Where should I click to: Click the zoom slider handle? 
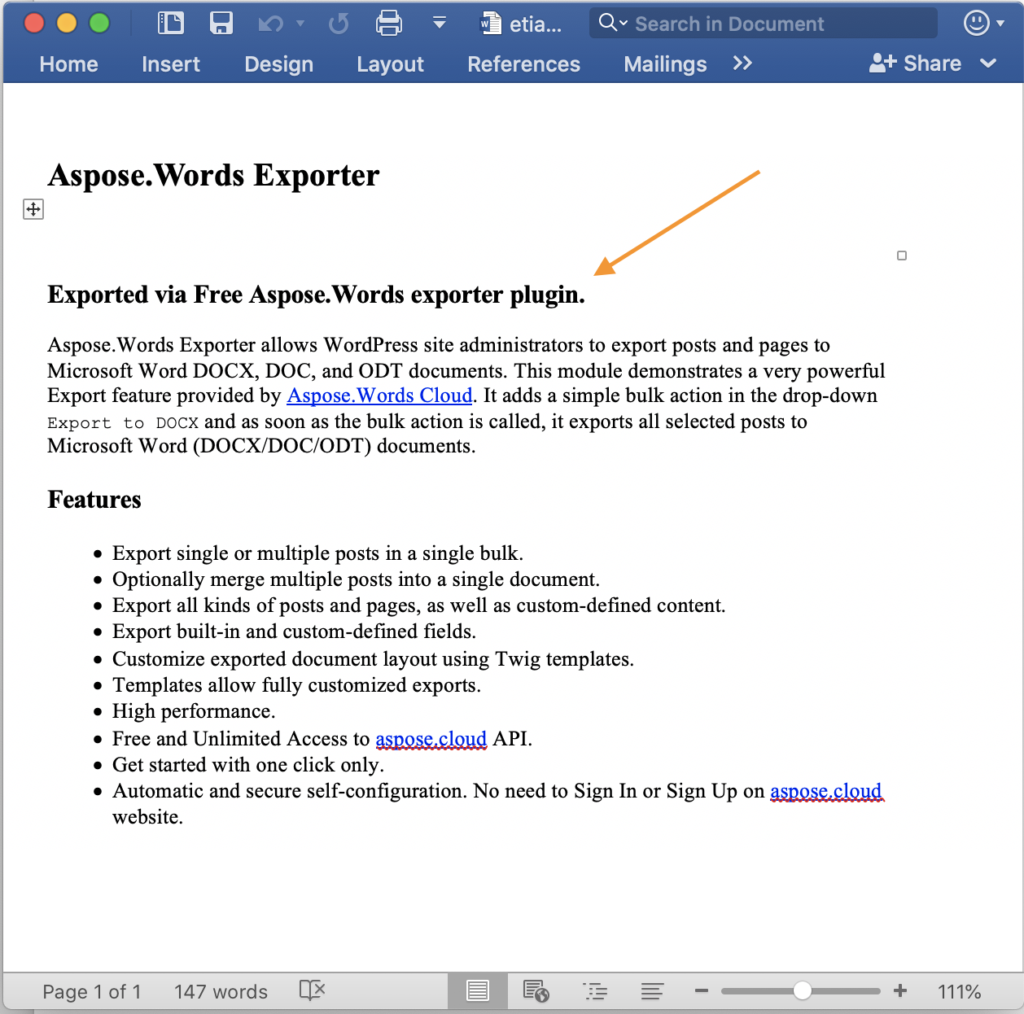(x=802, y=991)
